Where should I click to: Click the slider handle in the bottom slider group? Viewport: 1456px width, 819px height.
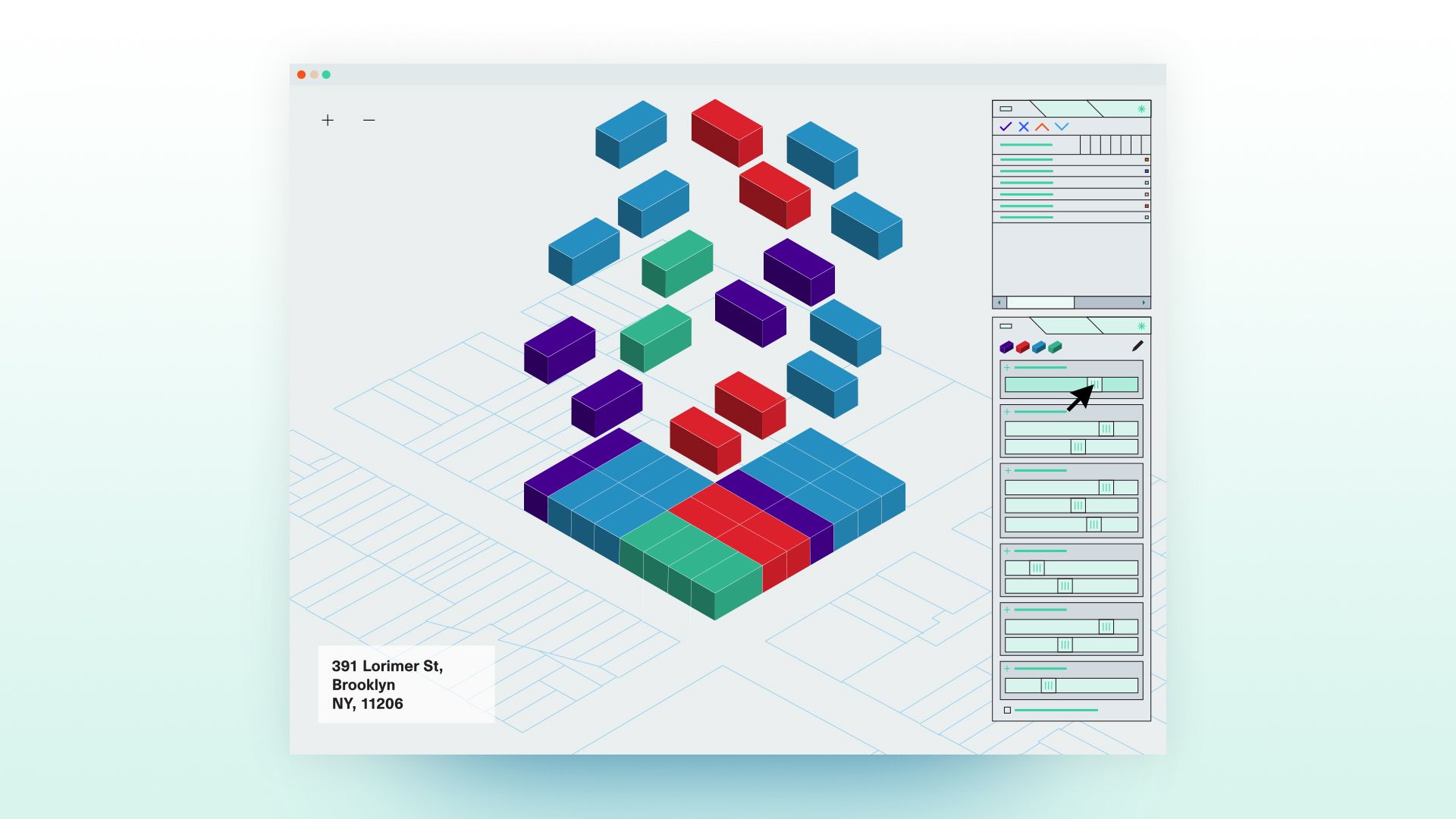(x=1048, y=686)
